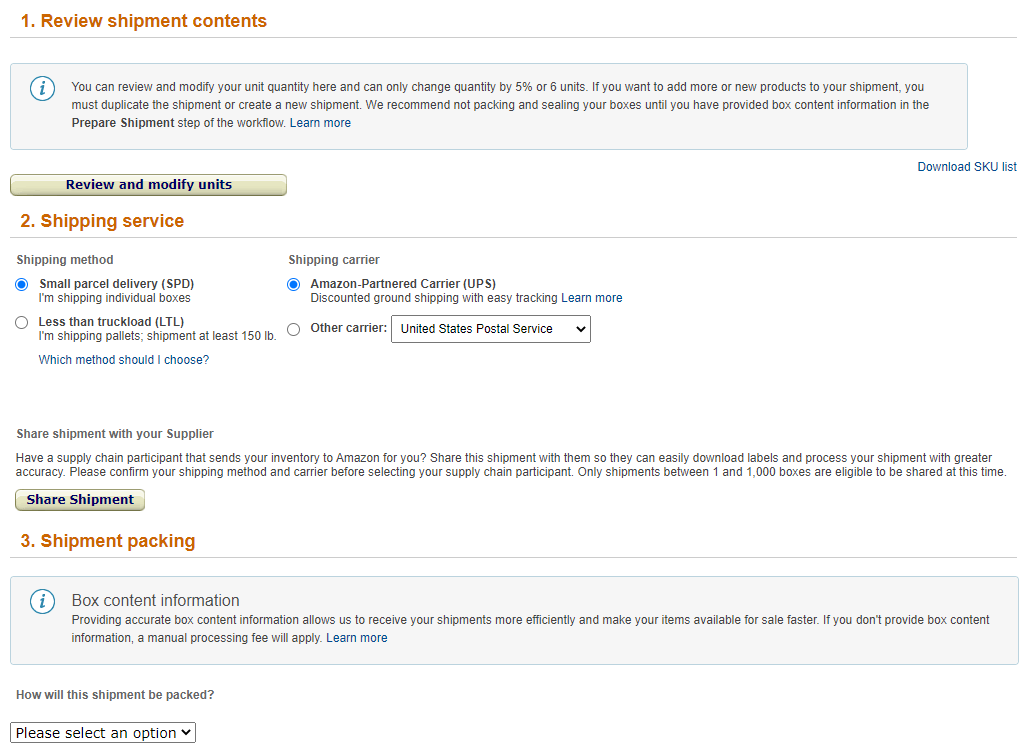Image resolution: width=1029 pixels, height=755 pixels.
Task: Choose the Other carrier radio button
Action: [x=293, y=329]
